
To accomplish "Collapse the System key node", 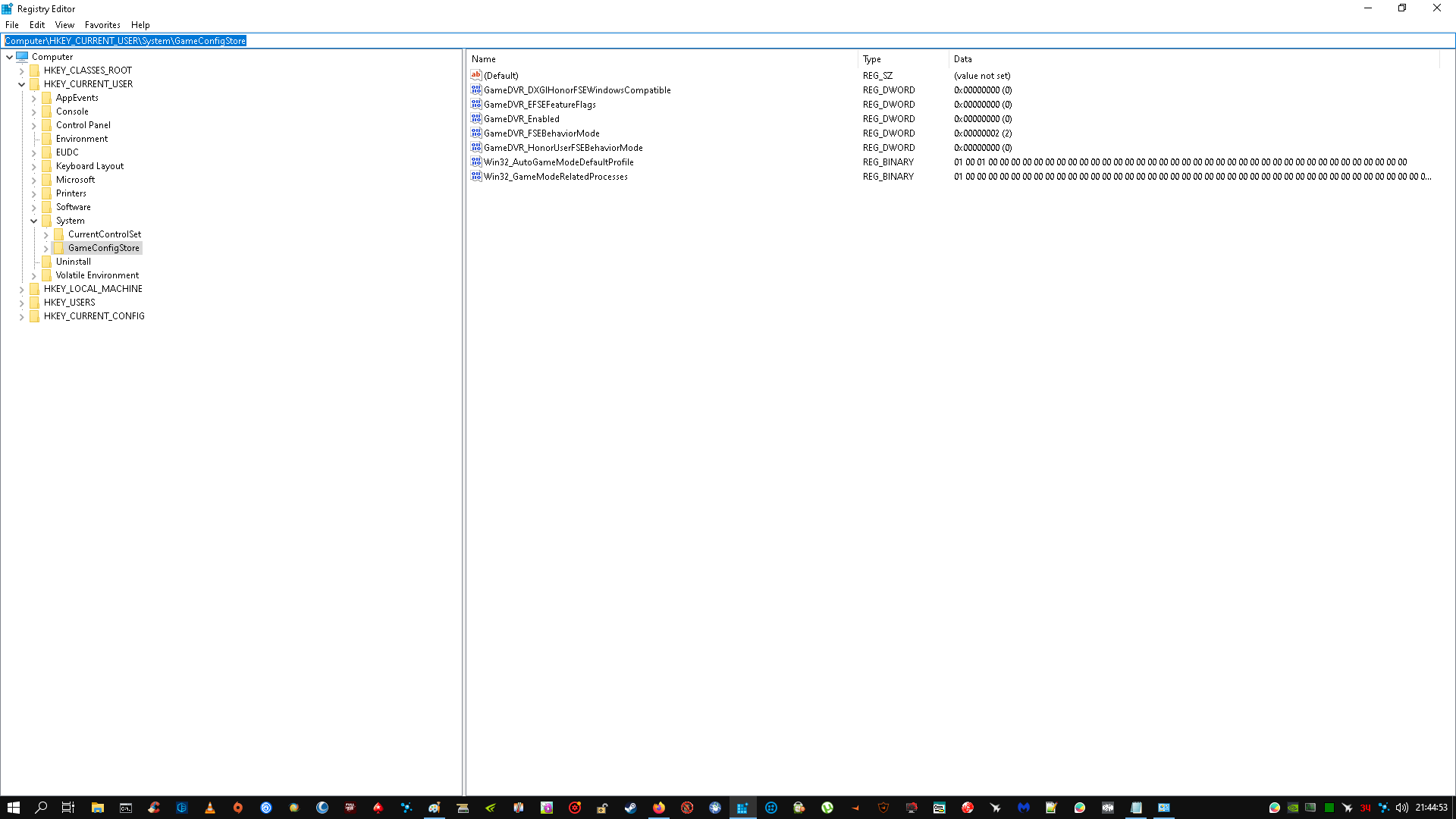I will tap(33, 221).
